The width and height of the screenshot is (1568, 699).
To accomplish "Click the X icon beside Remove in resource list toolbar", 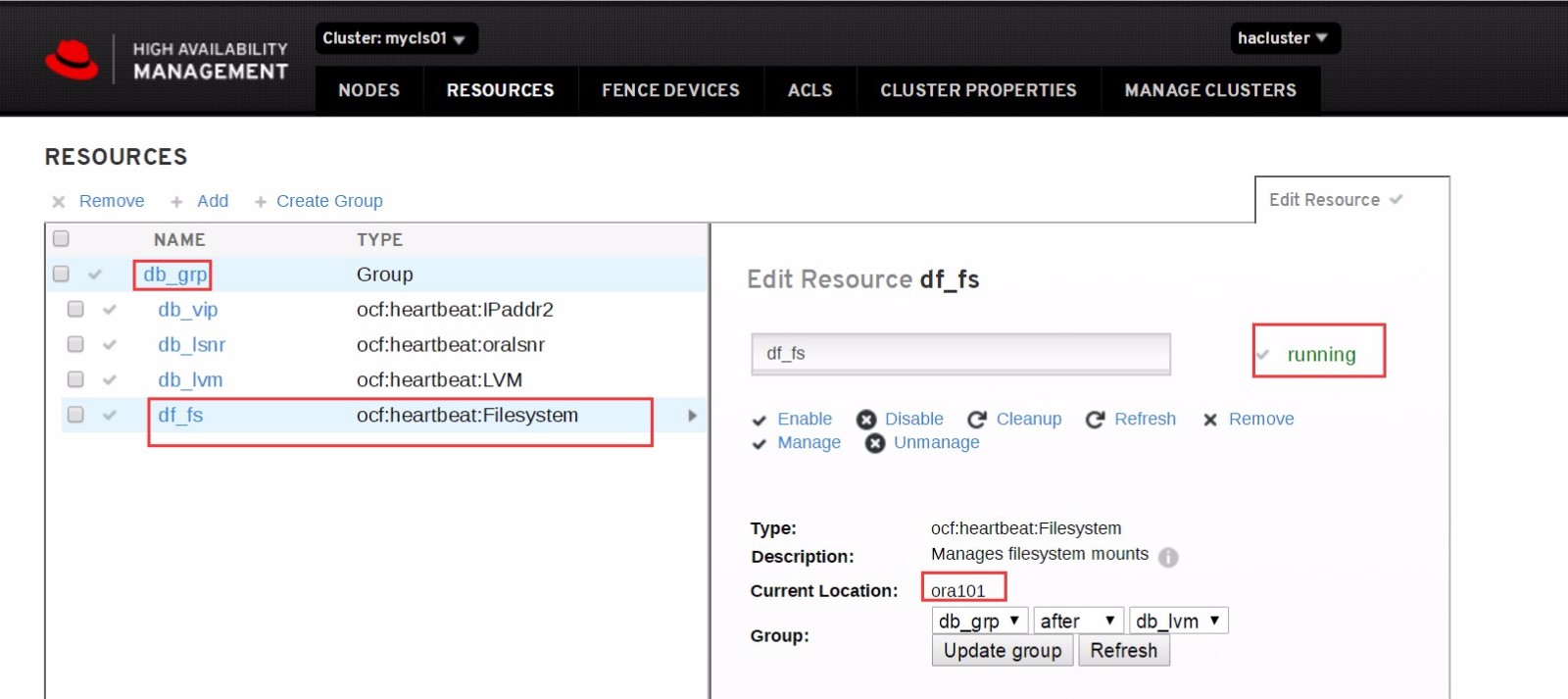I will coord(59,202).
